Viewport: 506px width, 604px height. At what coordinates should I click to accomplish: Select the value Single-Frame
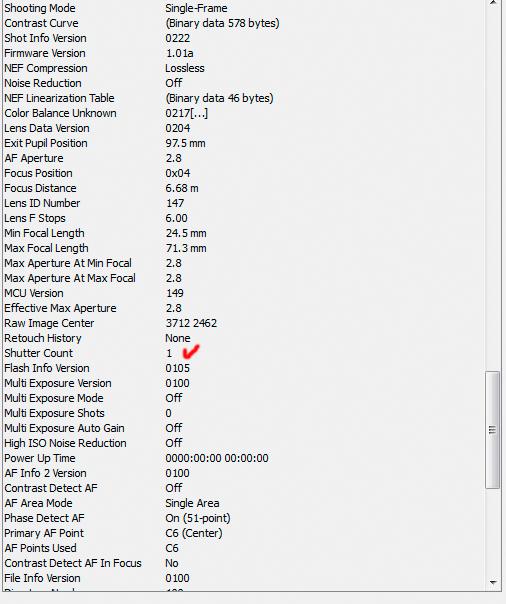196,8
